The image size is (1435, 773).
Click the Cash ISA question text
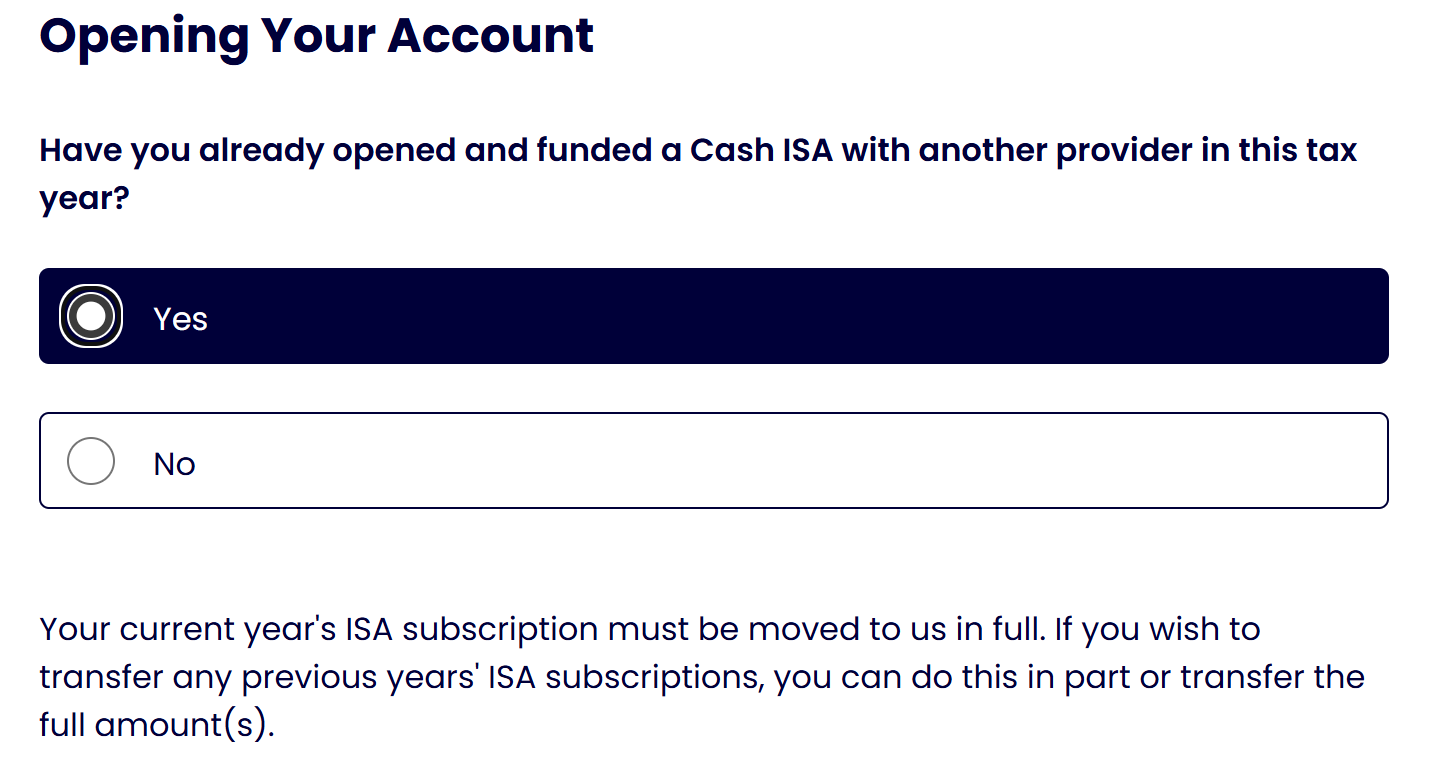pyautogui.click(x=698, y=174)
